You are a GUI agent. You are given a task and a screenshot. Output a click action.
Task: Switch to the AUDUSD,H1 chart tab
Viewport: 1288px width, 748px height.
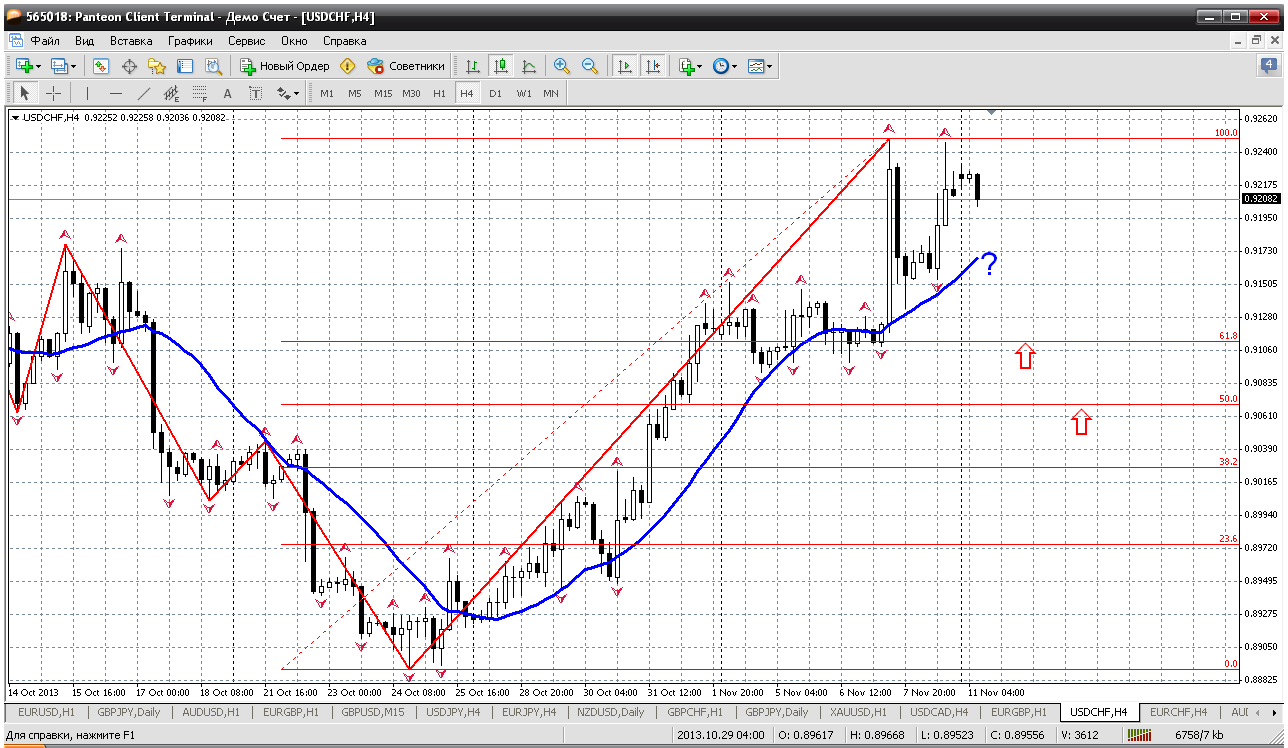pyautogui.click(x=211, y=712)
